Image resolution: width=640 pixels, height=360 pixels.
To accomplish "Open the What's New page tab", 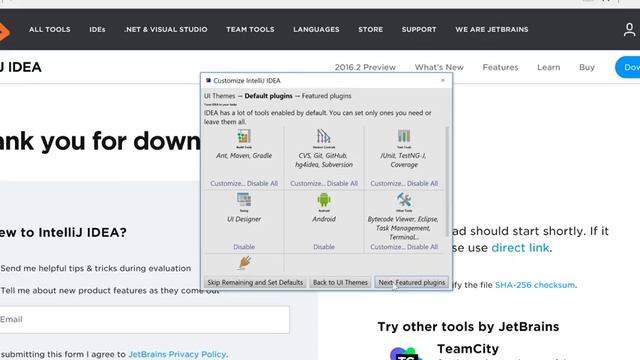I will coord(439,67).
